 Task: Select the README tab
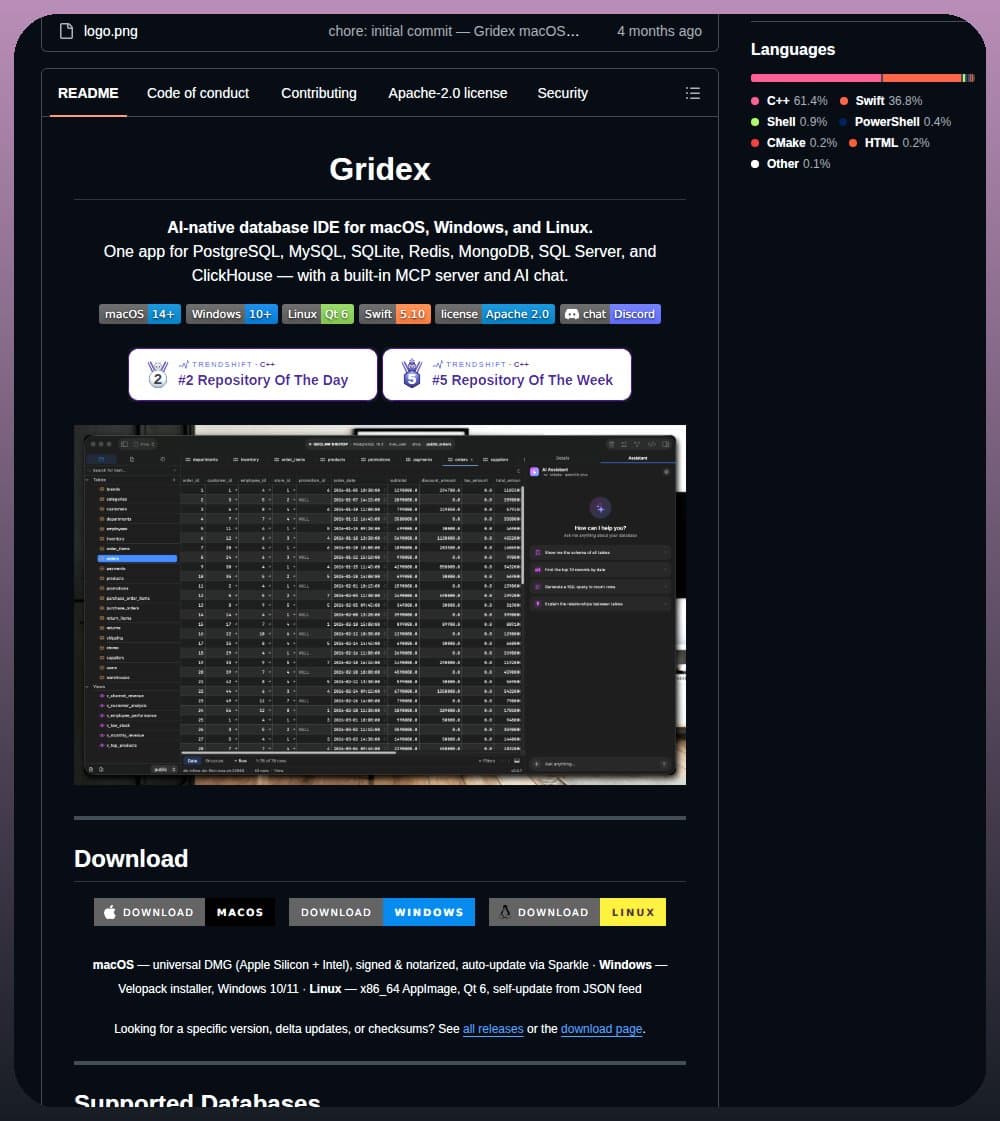tap(88, 93)
